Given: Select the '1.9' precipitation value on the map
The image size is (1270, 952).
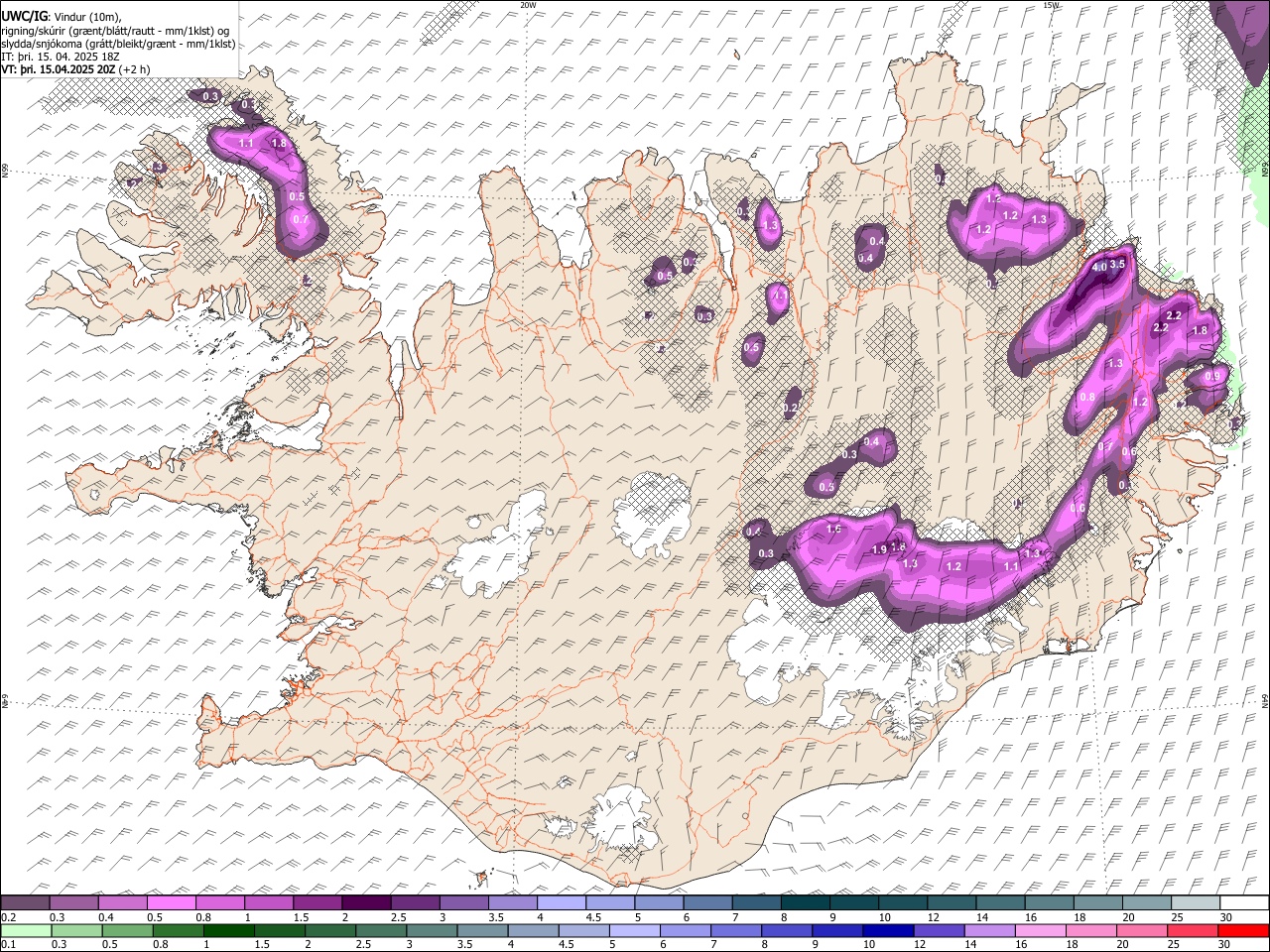Looking at the screenshot, I should pos(879,550).
